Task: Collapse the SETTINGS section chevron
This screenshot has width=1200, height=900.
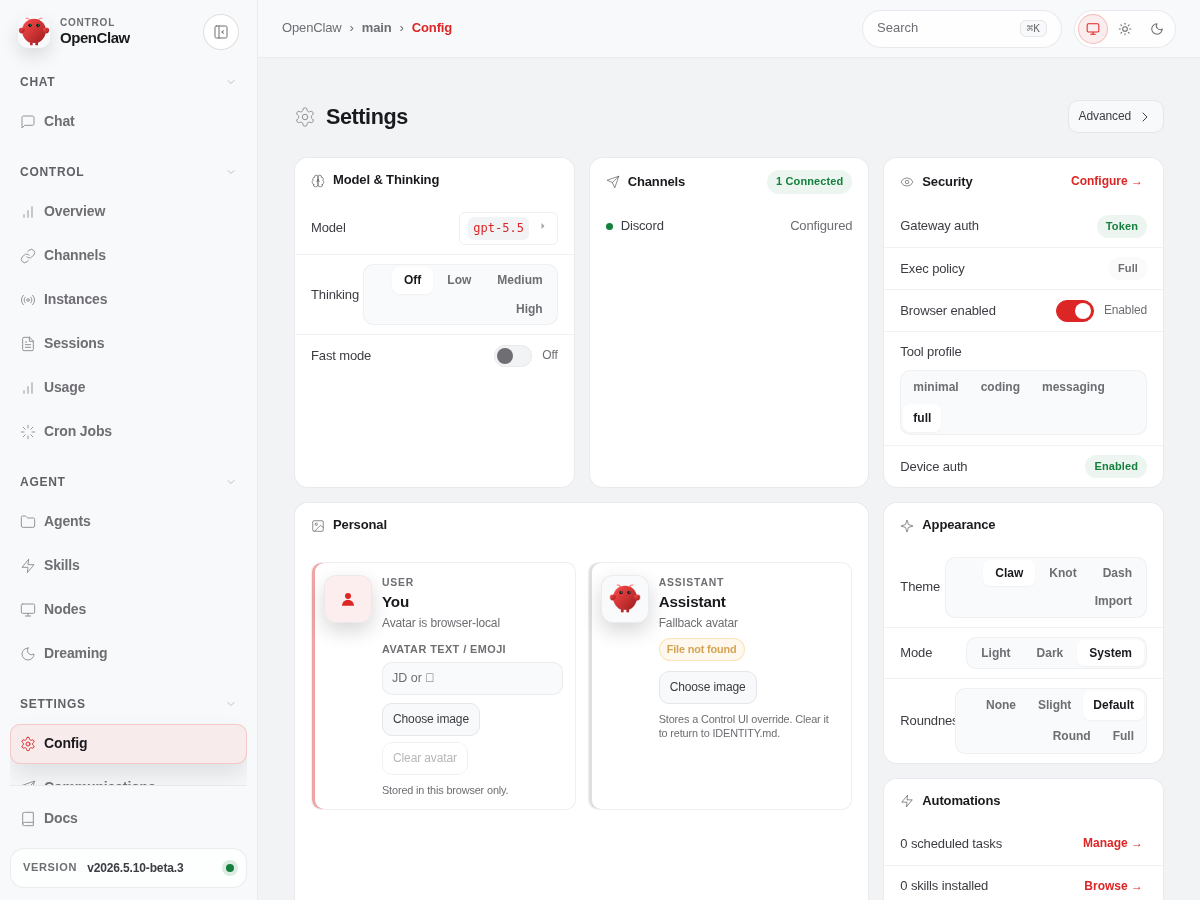Action: tap(231, 704)
